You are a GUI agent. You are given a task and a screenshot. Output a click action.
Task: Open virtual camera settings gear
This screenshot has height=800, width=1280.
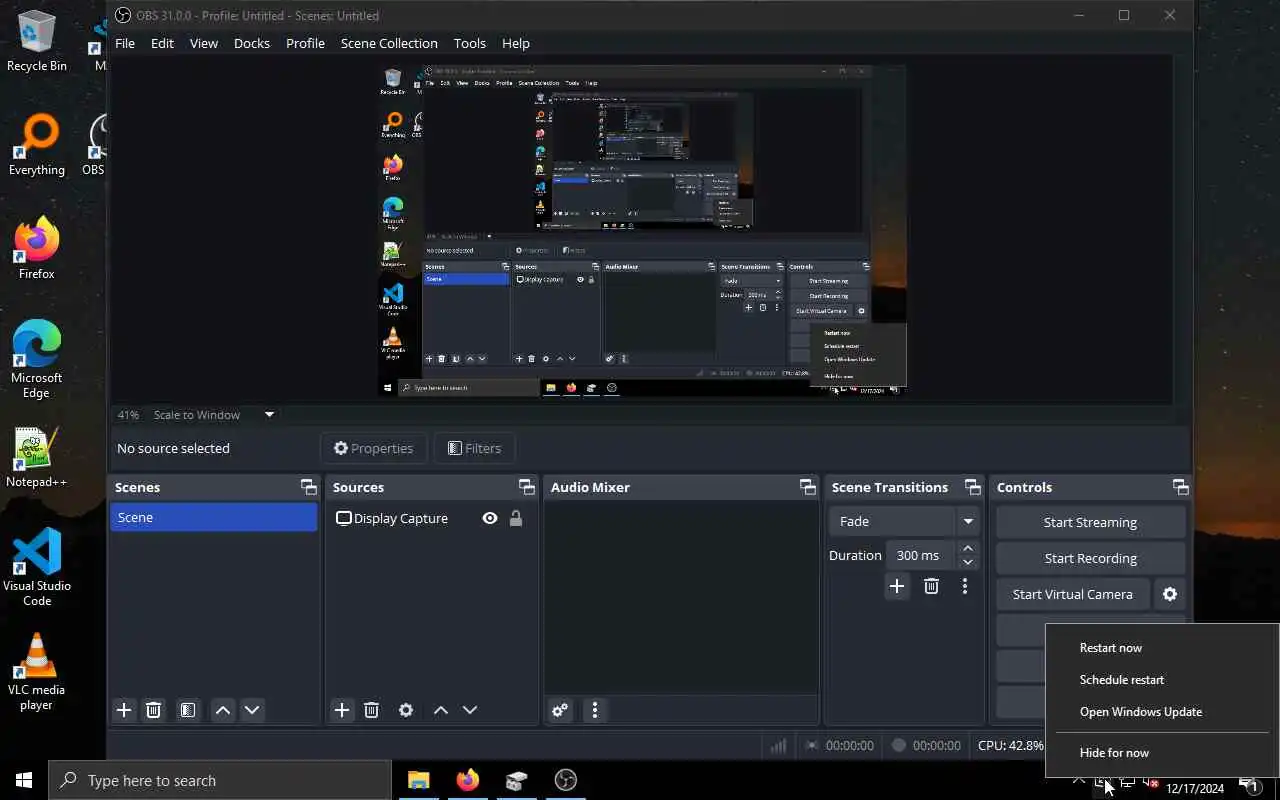pos(1170,594)
